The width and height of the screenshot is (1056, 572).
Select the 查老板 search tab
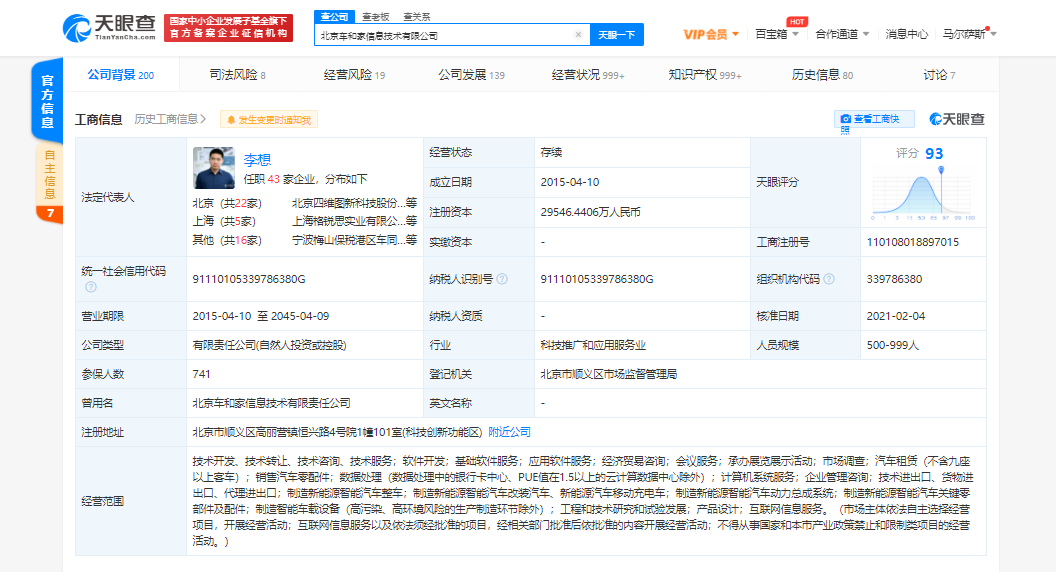(x=375, y=17)
